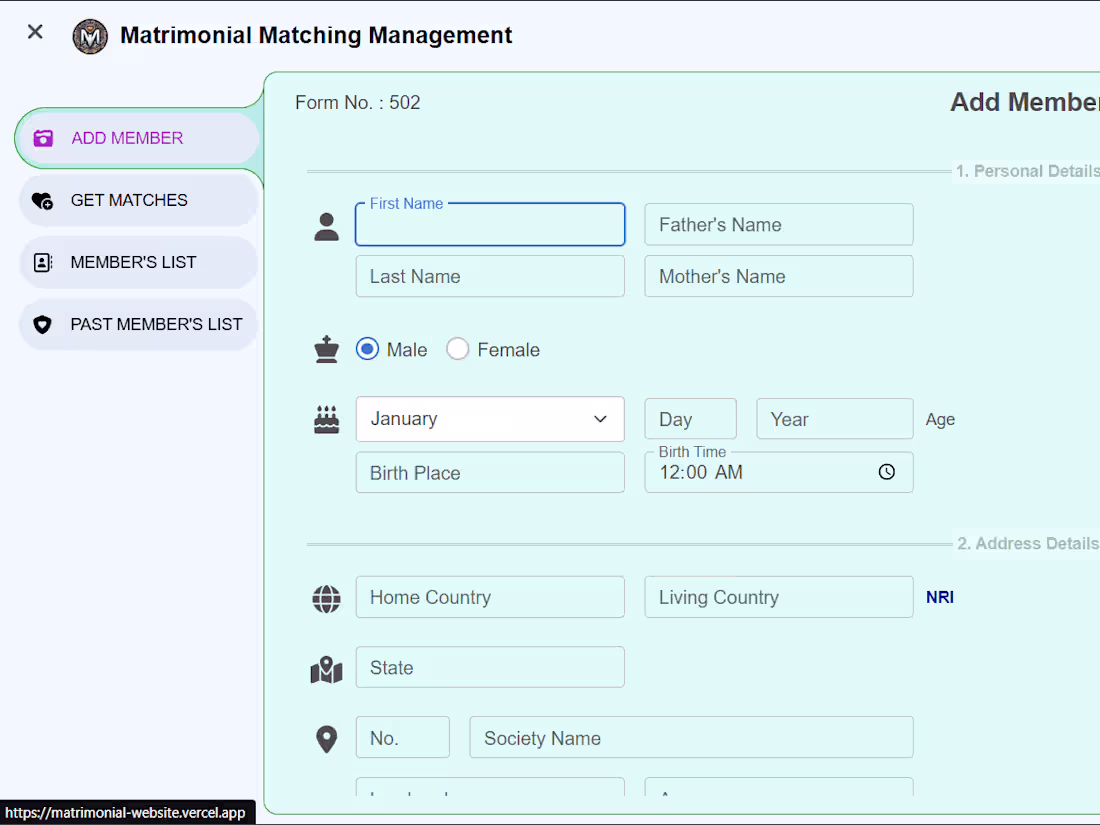Click the crown icon next to gender selection
1100x825 pixels.
pos(326,349)
